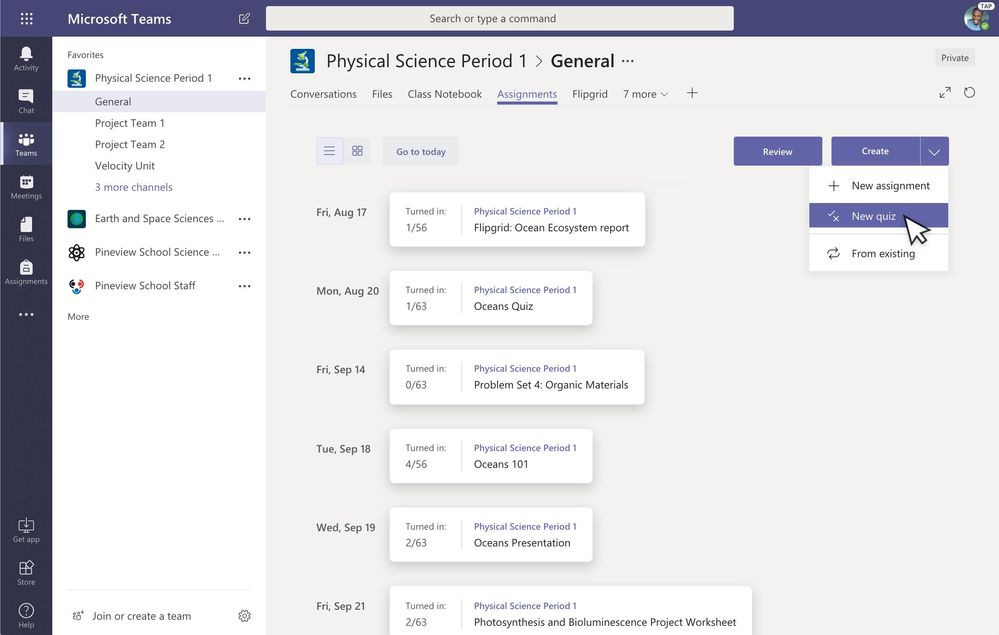Choose New quiz from Create menu

pyautogui.click(x=879, y=216)
